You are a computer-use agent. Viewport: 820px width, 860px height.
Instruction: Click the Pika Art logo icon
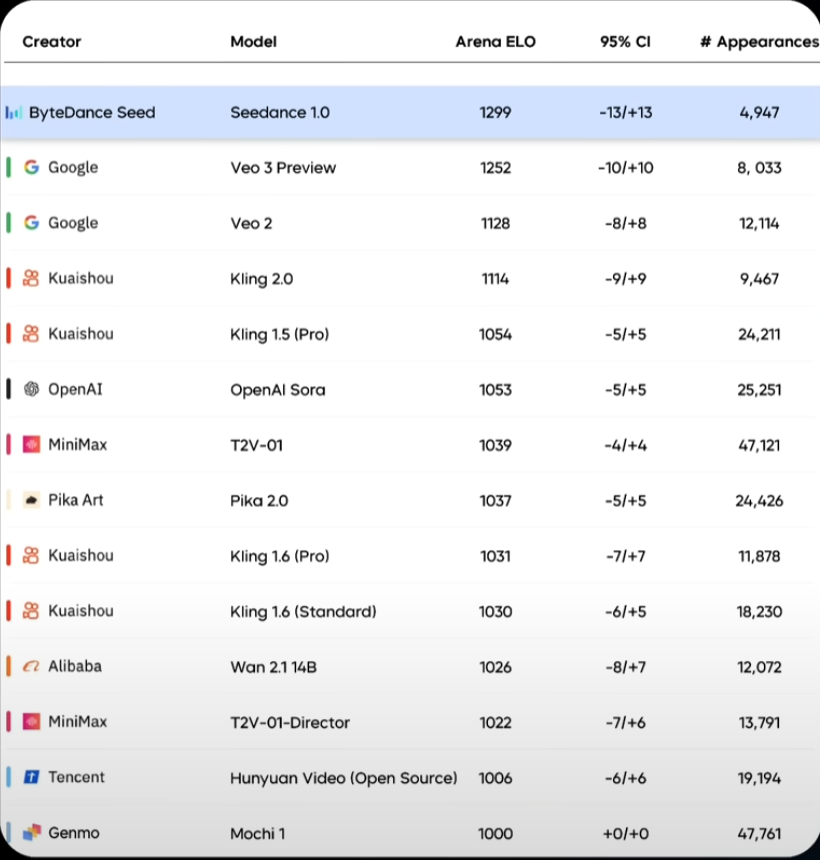click(x=31, y=500)
